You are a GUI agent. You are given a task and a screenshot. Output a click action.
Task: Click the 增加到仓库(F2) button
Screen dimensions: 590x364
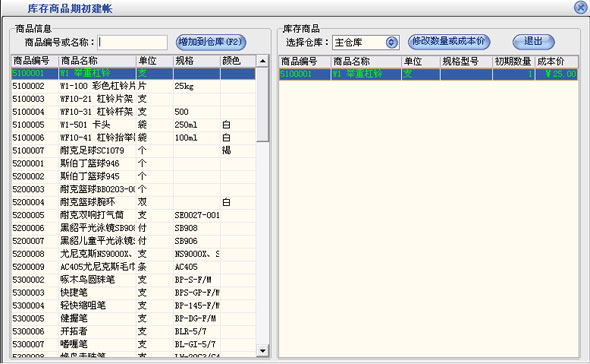(x=211, y=42)
